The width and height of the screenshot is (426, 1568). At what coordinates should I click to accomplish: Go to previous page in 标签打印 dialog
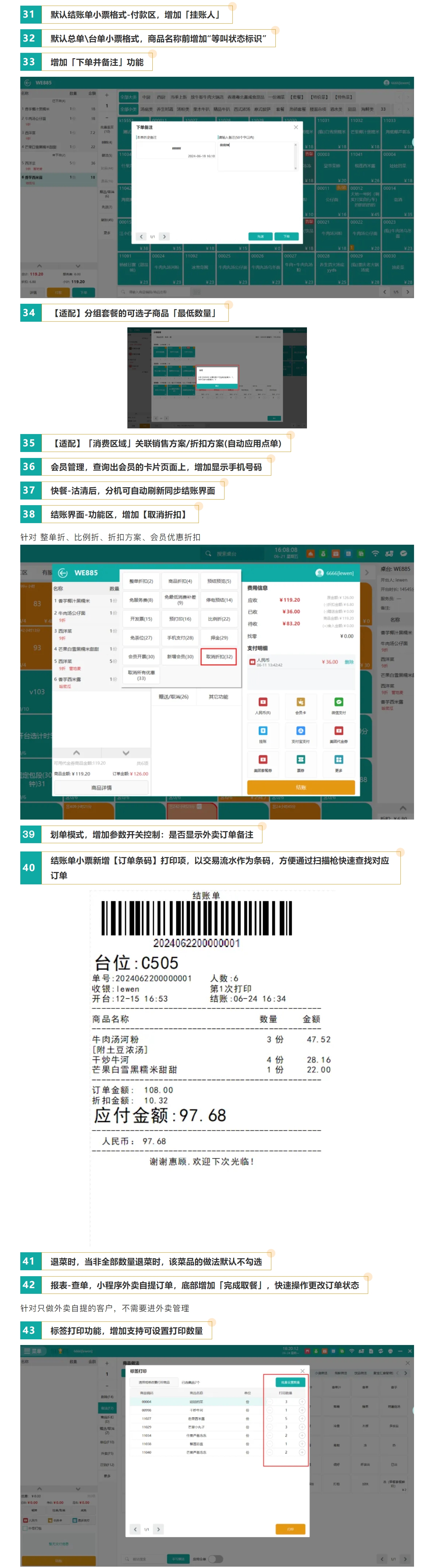(135, 1528)
